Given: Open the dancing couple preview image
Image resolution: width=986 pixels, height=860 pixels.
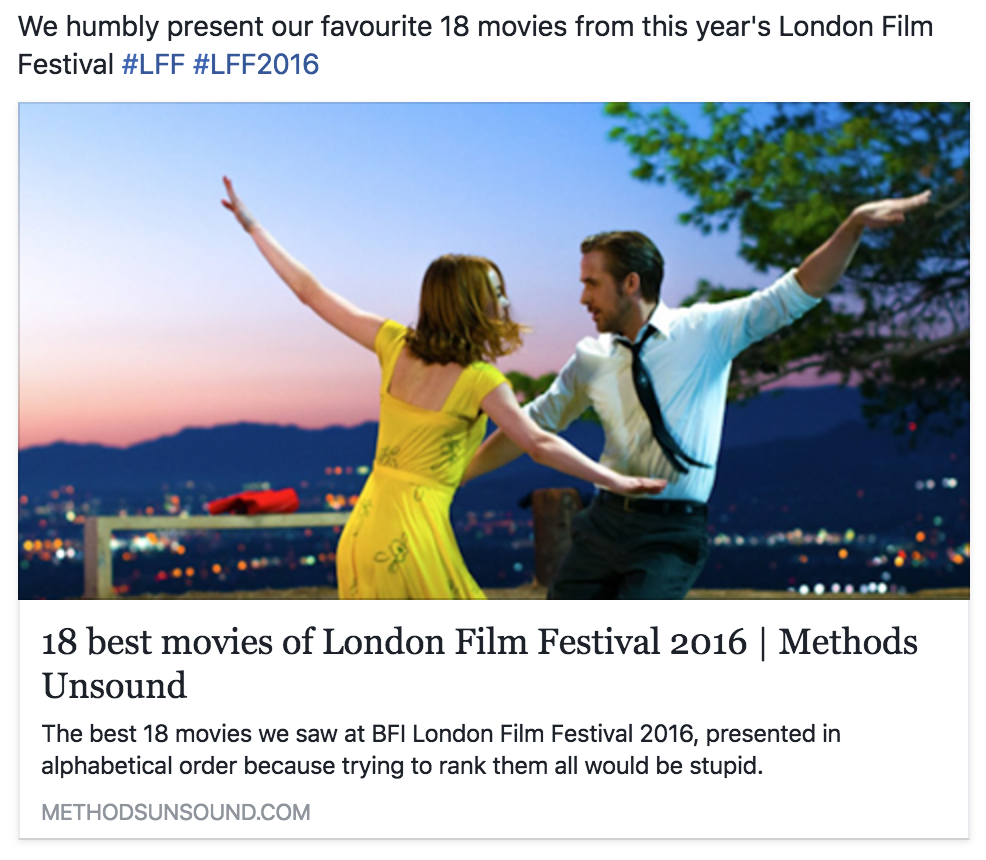Looking at the screenshot, I should tap(493, 350).
